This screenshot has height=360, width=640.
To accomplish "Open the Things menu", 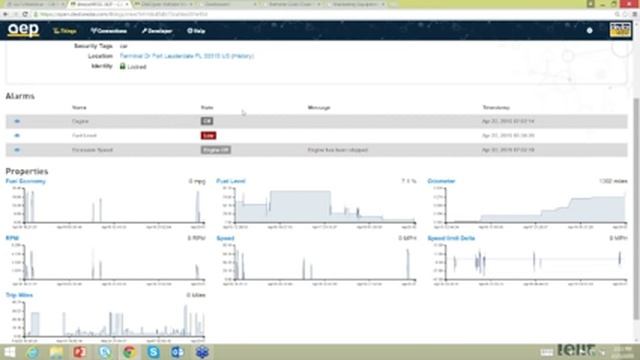I will coord(65,31).
